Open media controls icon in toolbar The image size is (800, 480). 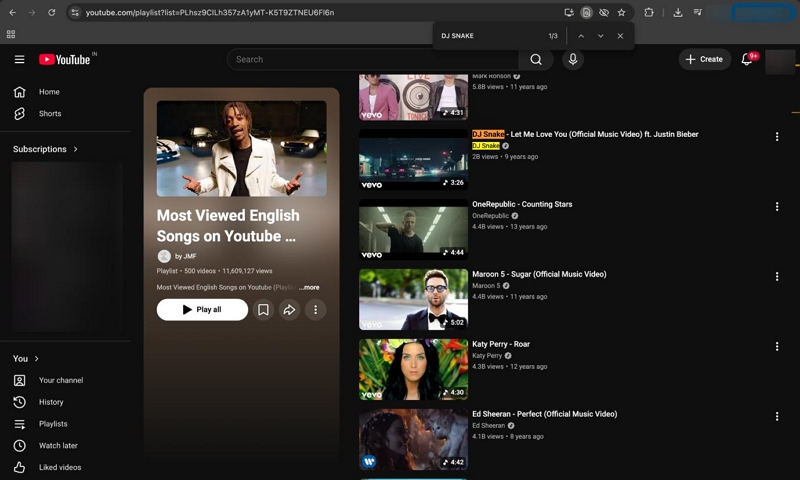(x=697, y=12)
